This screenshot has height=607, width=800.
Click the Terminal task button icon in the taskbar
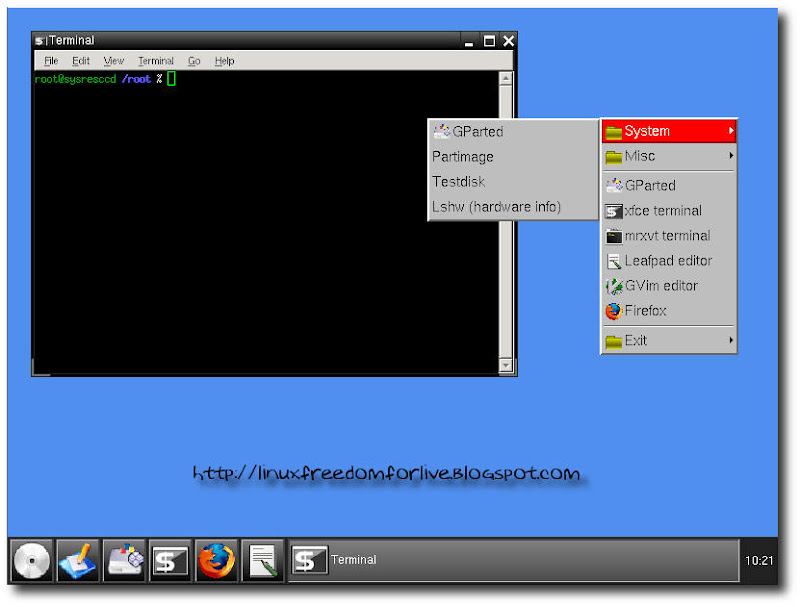[x=309, y=560]
